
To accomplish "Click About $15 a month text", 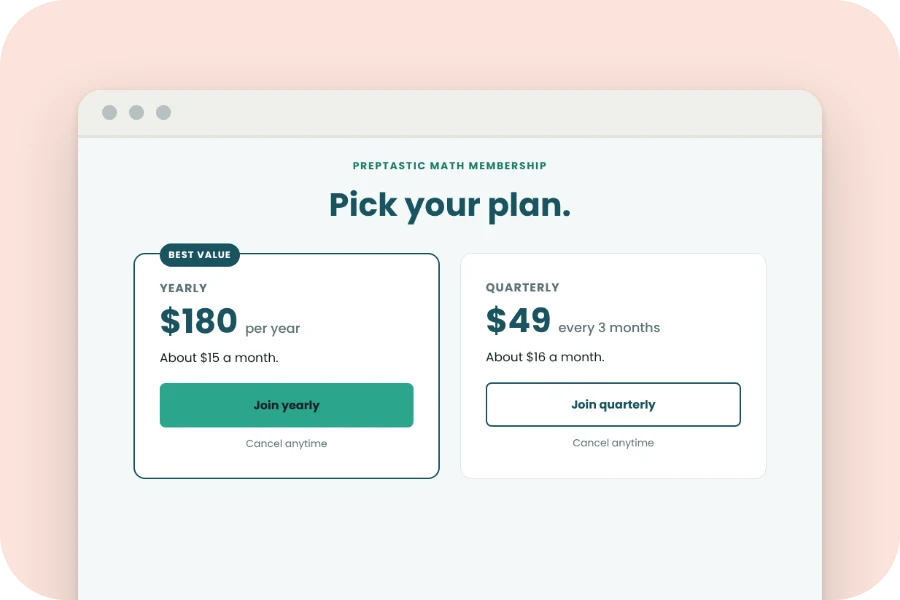I will pyautogui.click(x=219, y=358).
